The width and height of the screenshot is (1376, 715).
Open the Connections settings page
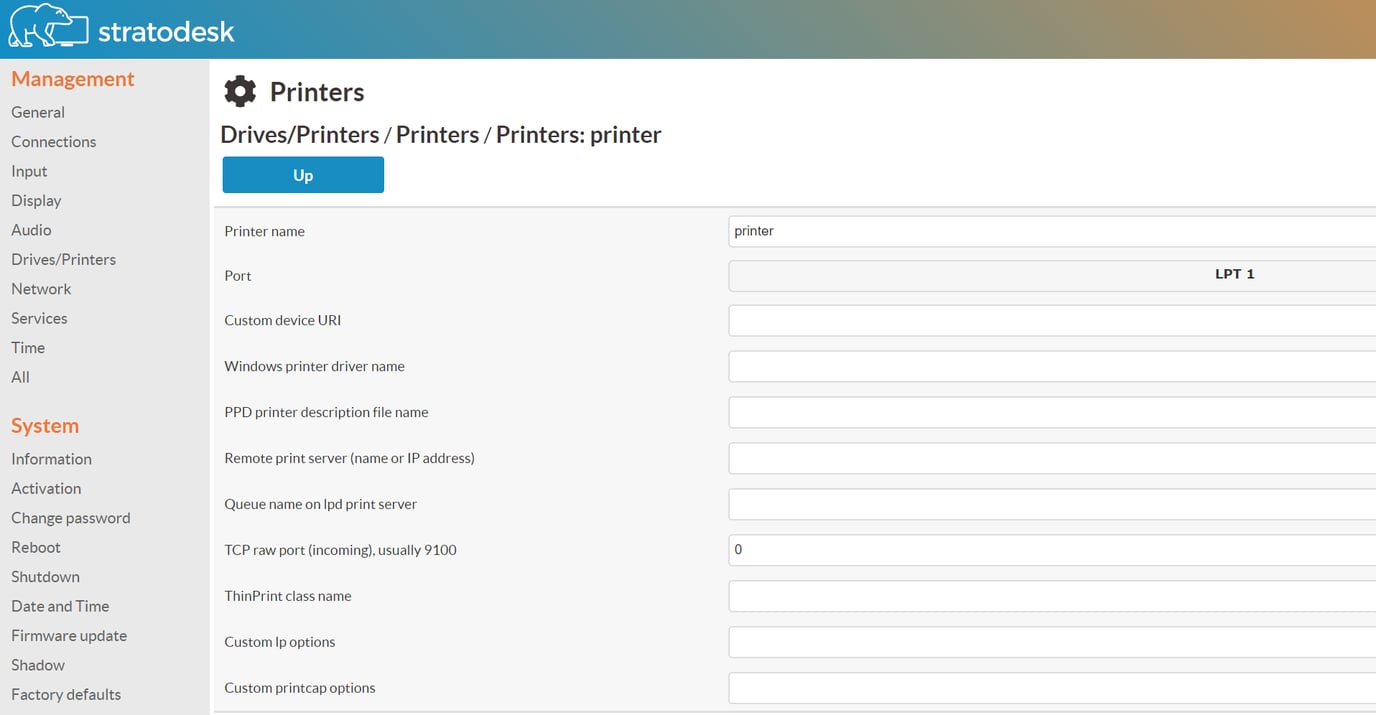(x=53, y=141)
